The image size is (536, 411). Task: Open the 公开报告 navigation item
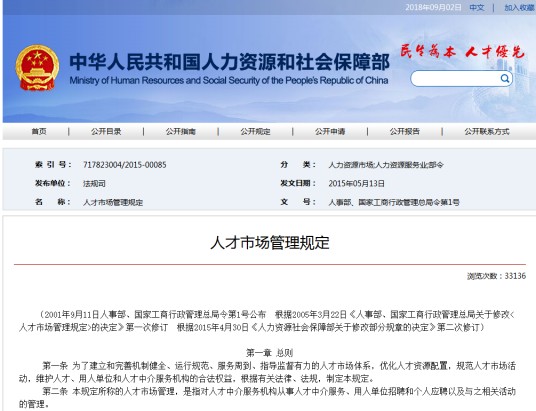(x=404, y=132)
